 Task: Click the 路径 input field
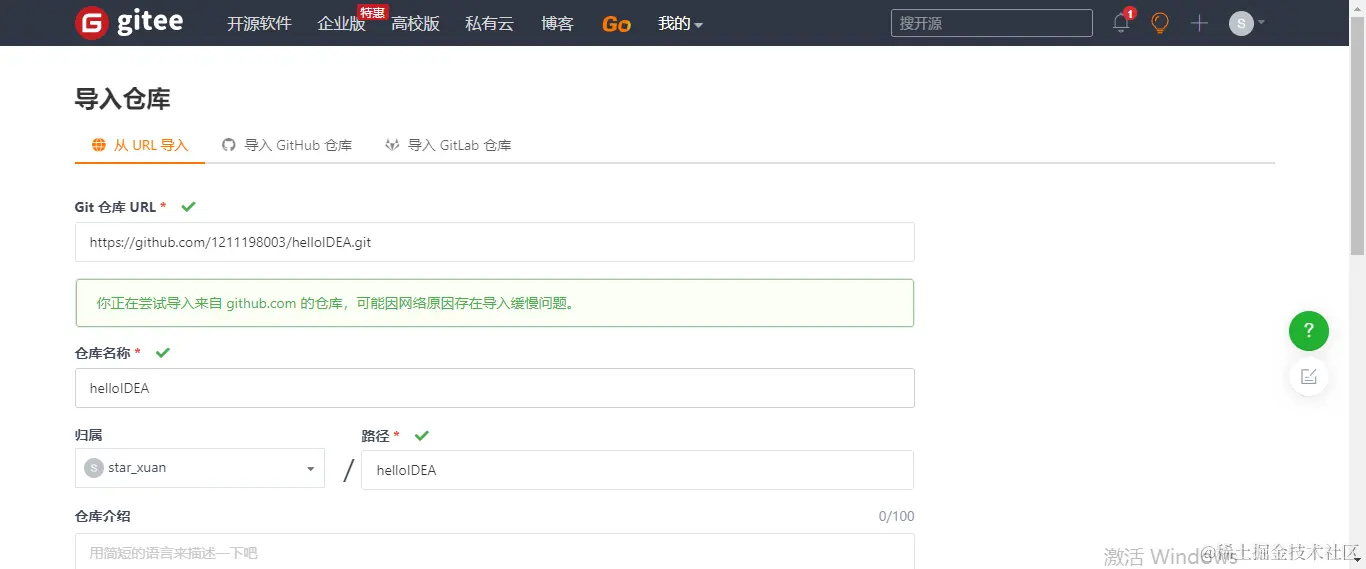(637, 470)
